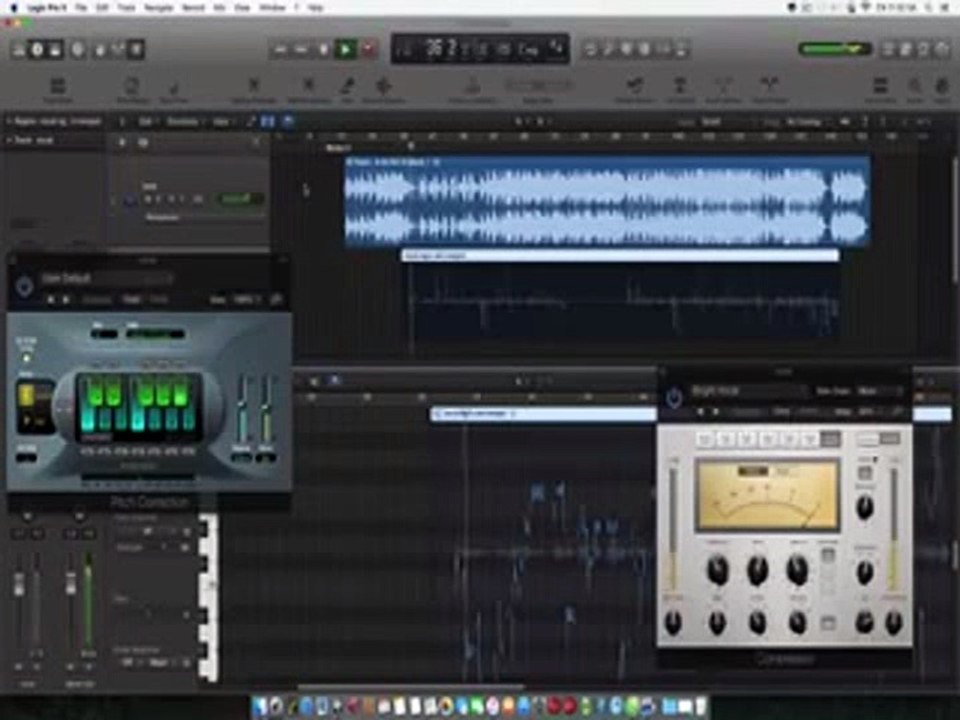
Task: Collapse the Region inspector disclosure triangle
Action: [9, 122]
